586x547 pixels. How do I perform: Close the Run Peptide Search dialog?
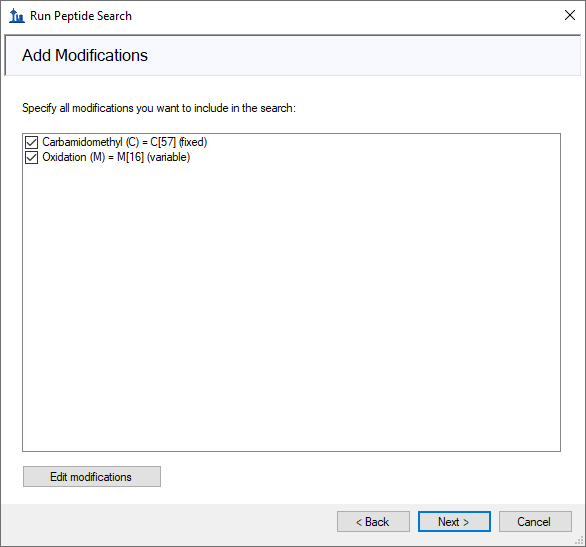pos(570,15)
